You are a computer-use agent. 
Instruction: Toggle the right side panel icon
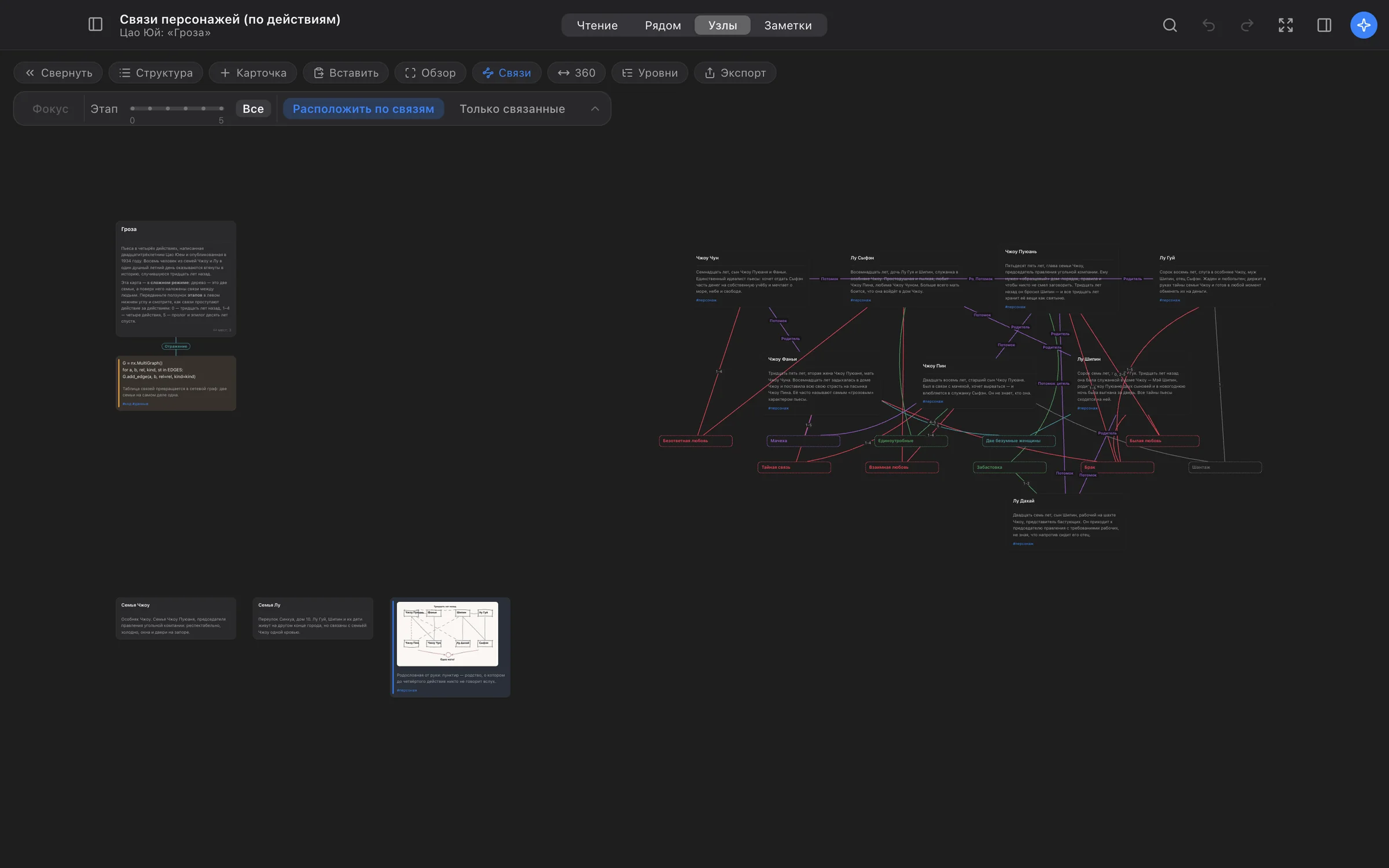coord(1324,25)
